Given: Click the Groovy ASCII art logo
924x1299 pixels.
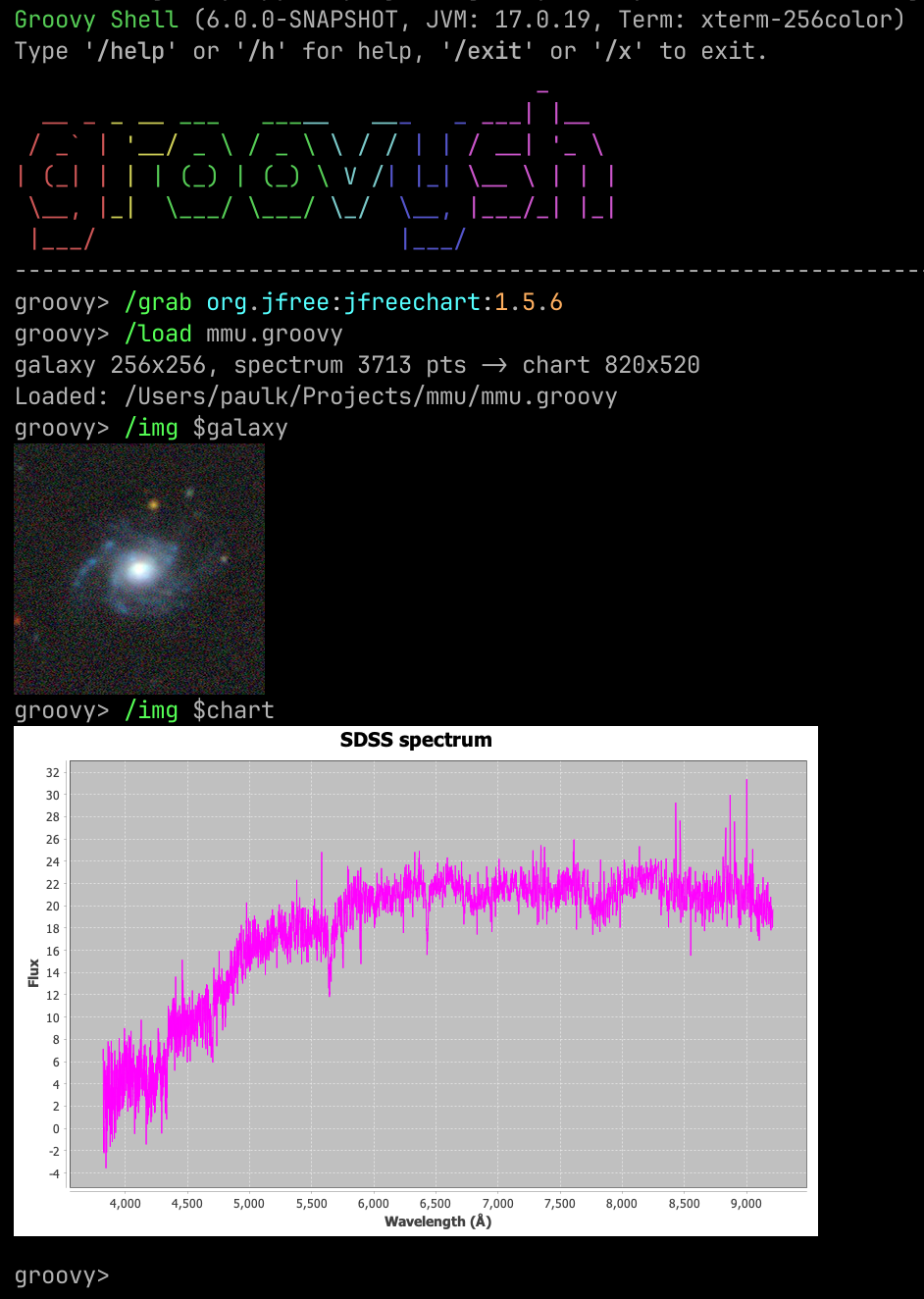Looking at the screenshot, I should pos(316,170).
